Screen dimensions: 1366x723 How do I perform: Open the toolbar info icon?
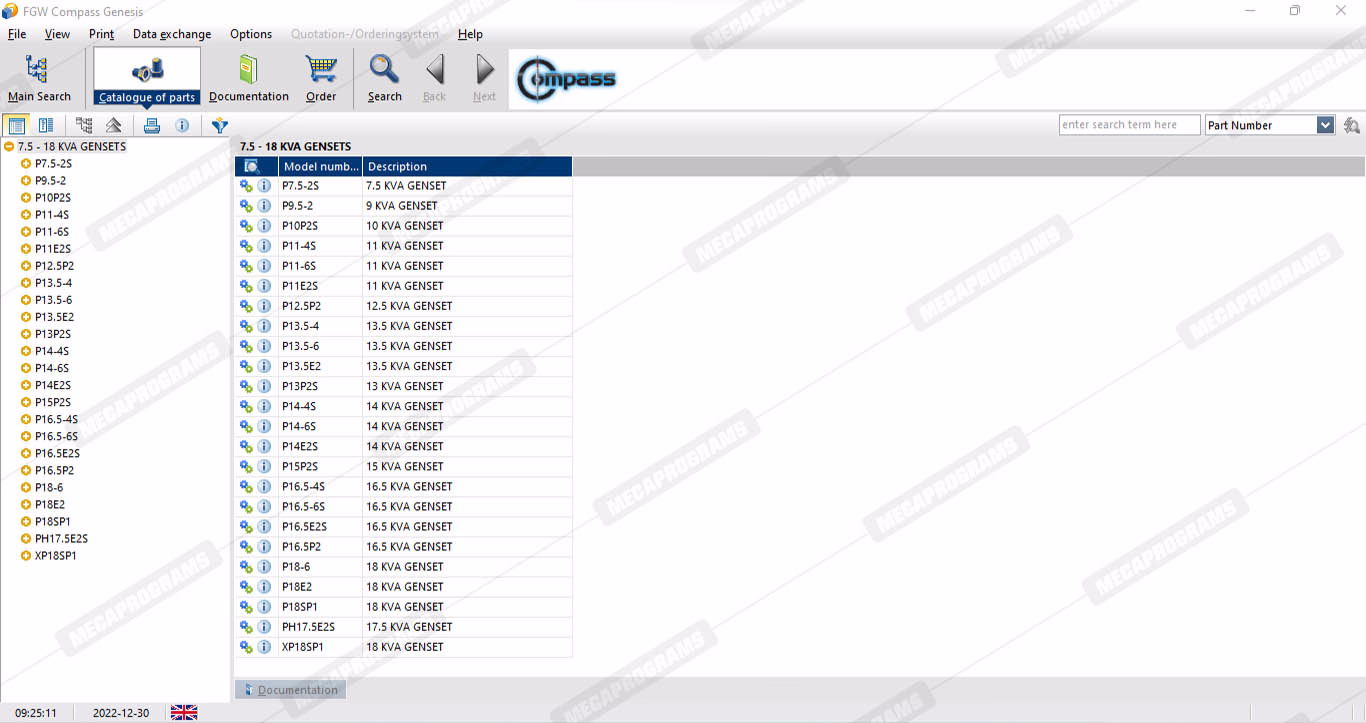[x=182, y=125]
